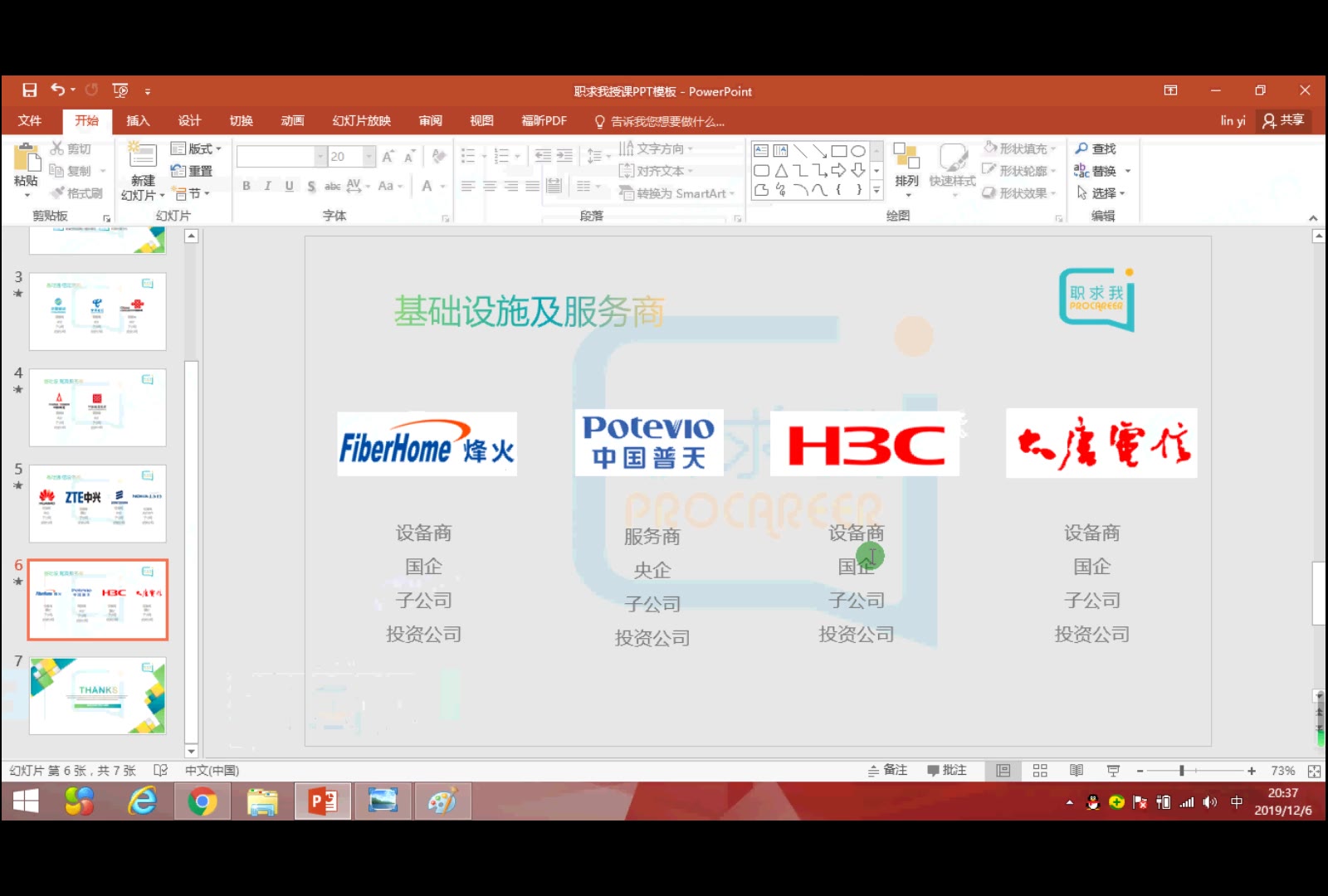Decrease font size with the small A icon
1328x896 pixels.
(x=409, y=156)
